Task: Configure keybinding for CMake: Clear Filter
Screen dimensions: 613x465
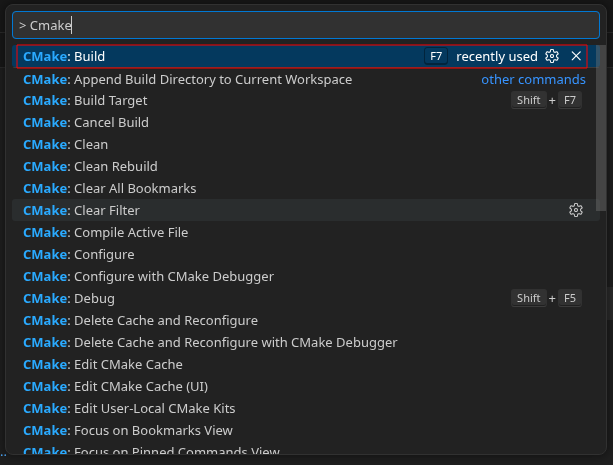Action: [575, 210]
